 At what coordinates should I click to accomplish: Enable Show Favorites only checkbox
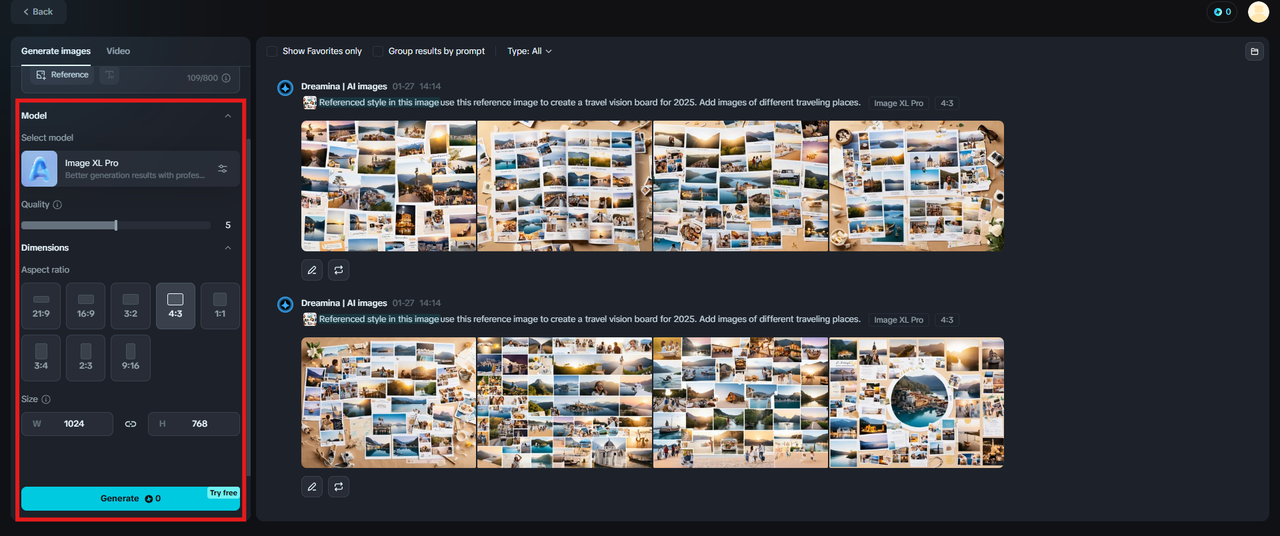click(272, 51)
